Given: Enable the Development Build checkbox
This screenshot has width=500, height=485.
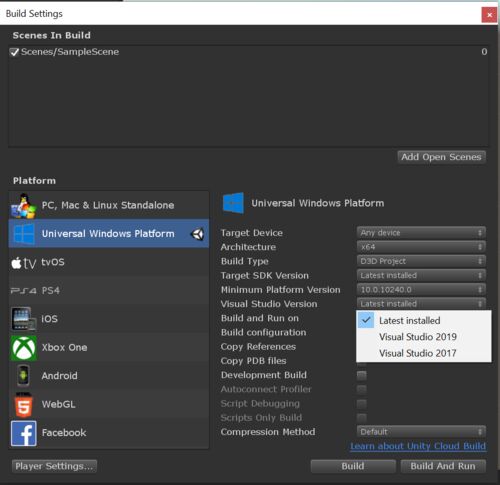Looking at the screenshot, I should (362, 375).
